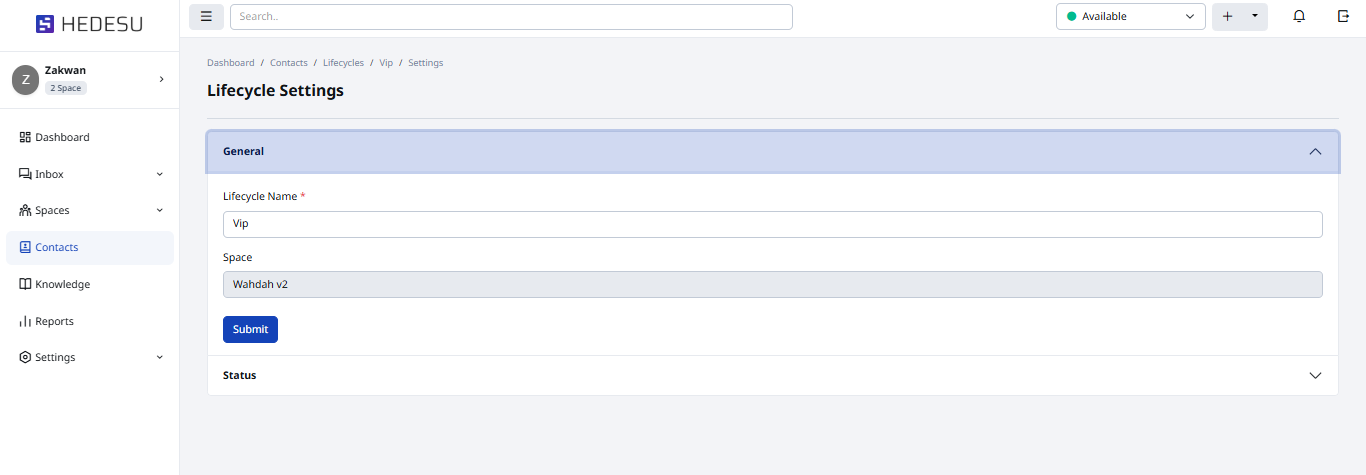Click the logout icon in the header
The height and width of the screenshot is (475, 1366).
(1343, 16)
